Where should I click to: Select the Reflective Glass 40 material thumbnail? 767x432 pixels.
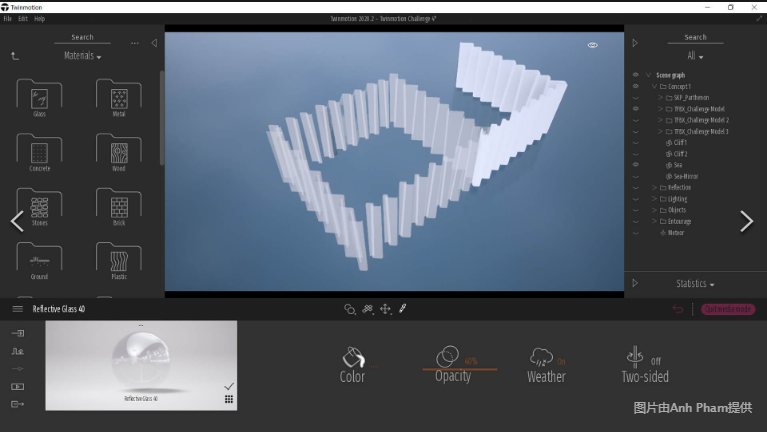(x=141, y=365)
